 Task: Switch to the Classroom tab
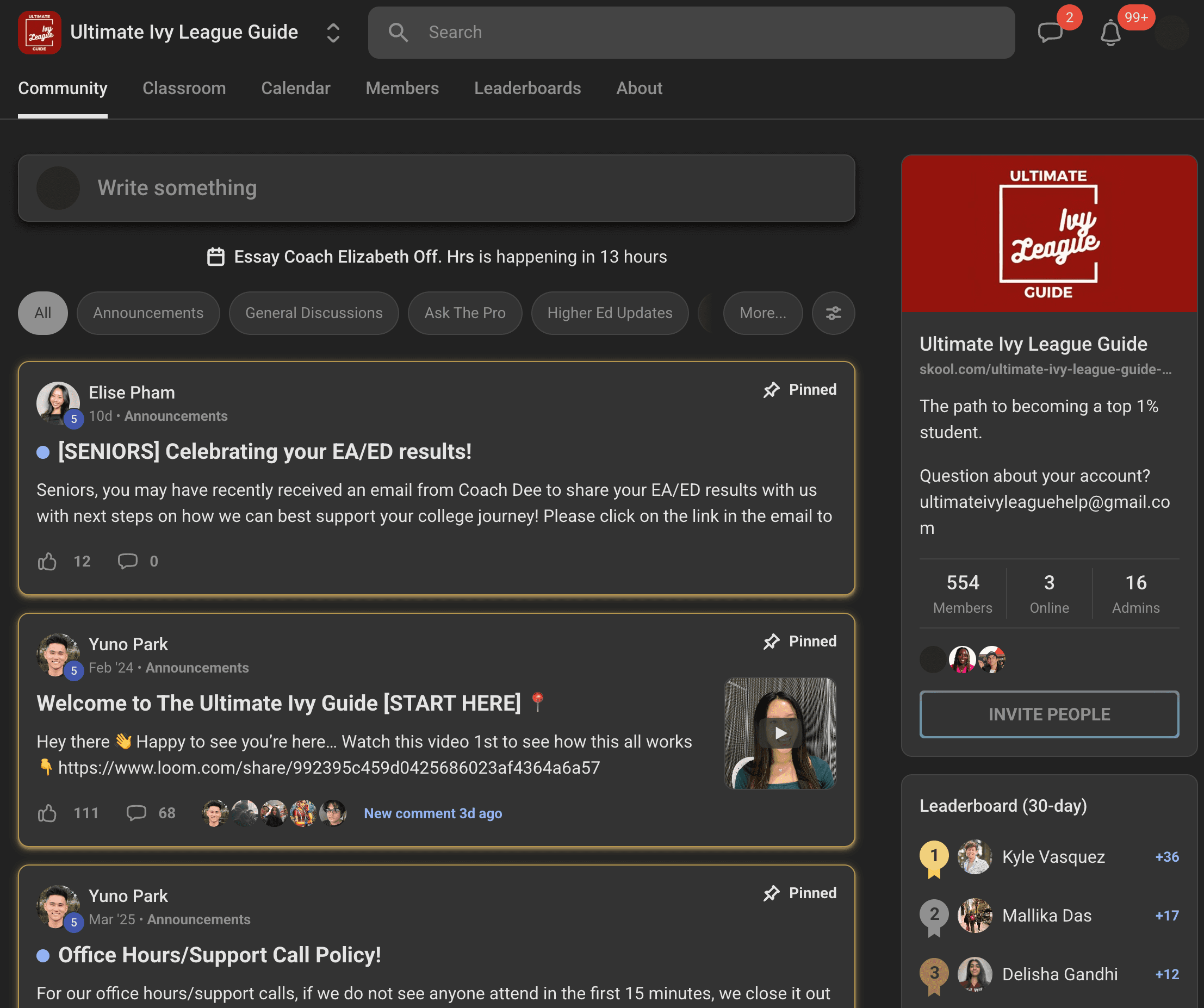pos(184,88)
